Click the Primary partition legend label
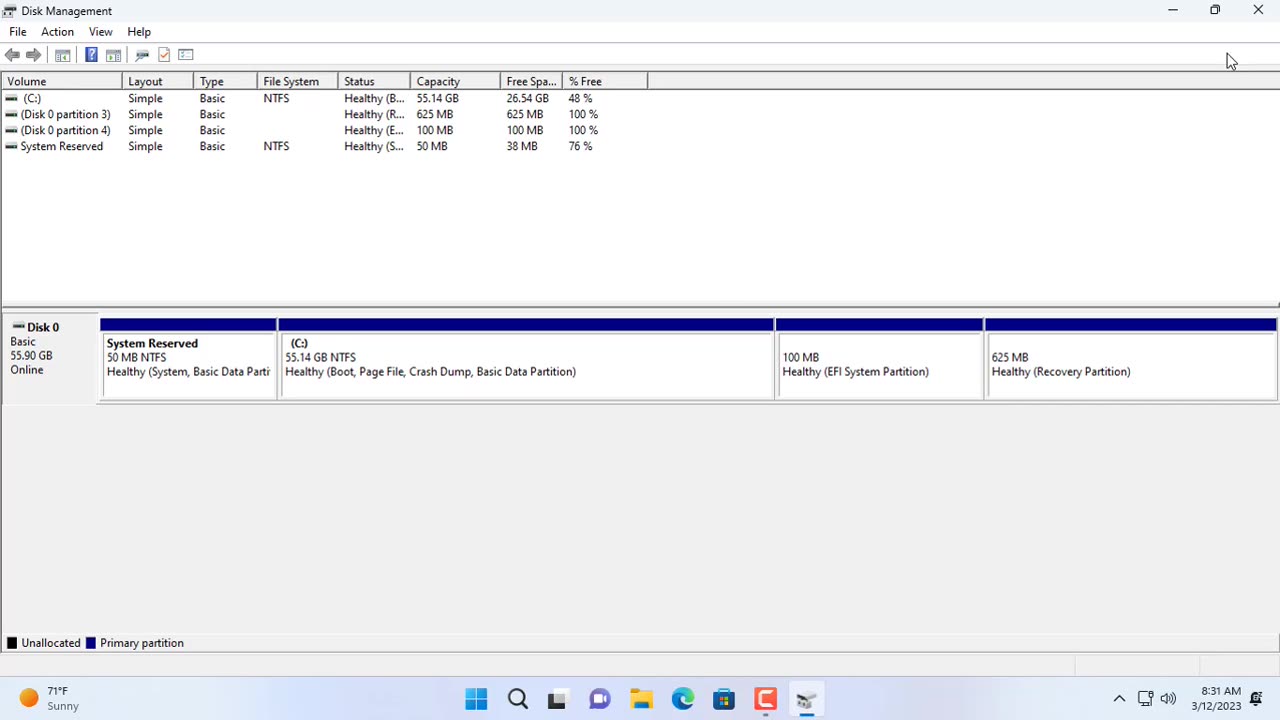This screenshot has width=1280, height=720. 142,643
